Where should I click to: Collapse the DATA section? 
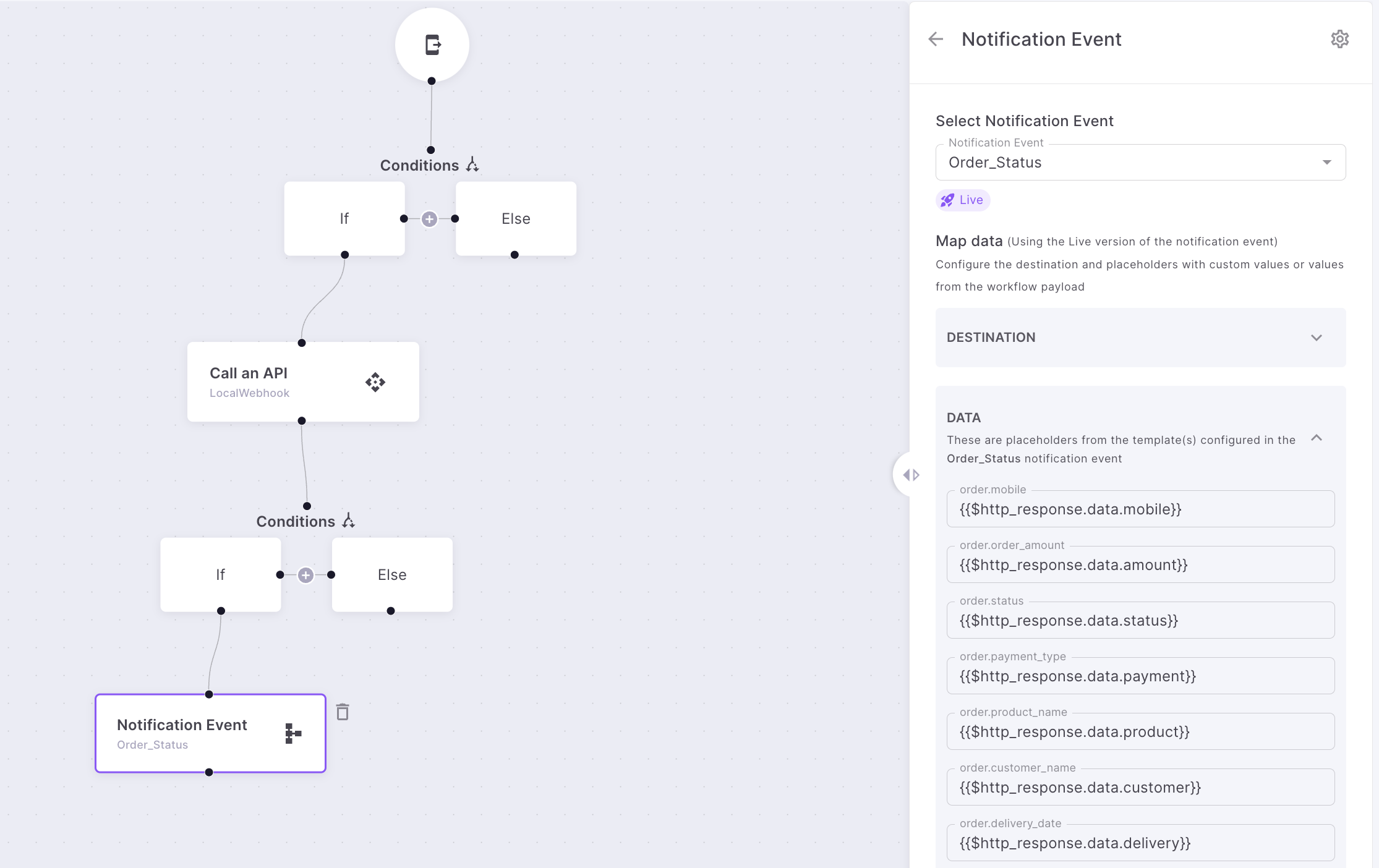coord(1317,438)
